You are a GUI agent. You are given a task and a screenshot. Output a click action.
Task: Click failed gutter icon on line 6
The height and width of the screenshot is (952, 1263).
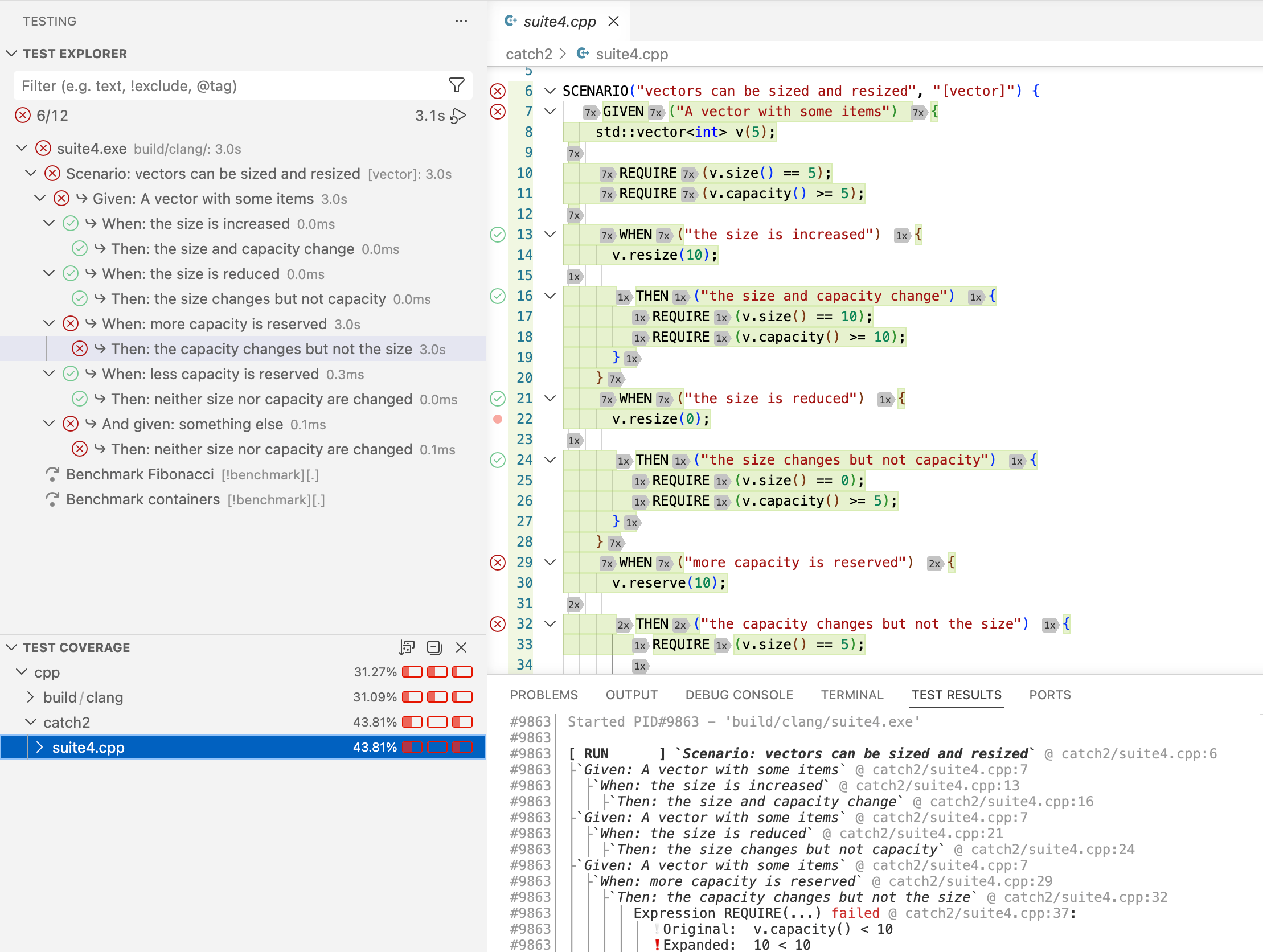click(x=498, y=91)
